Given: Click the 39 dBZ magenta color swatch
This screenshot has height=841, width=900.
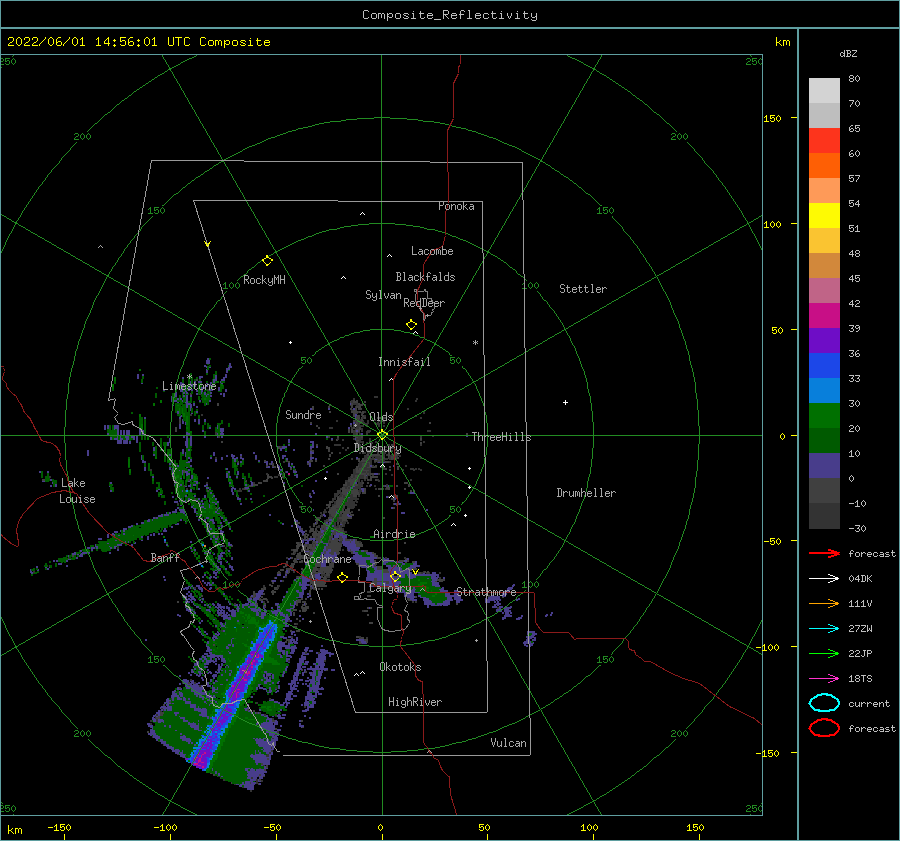Looking at the screenshot, I should 824,315.
